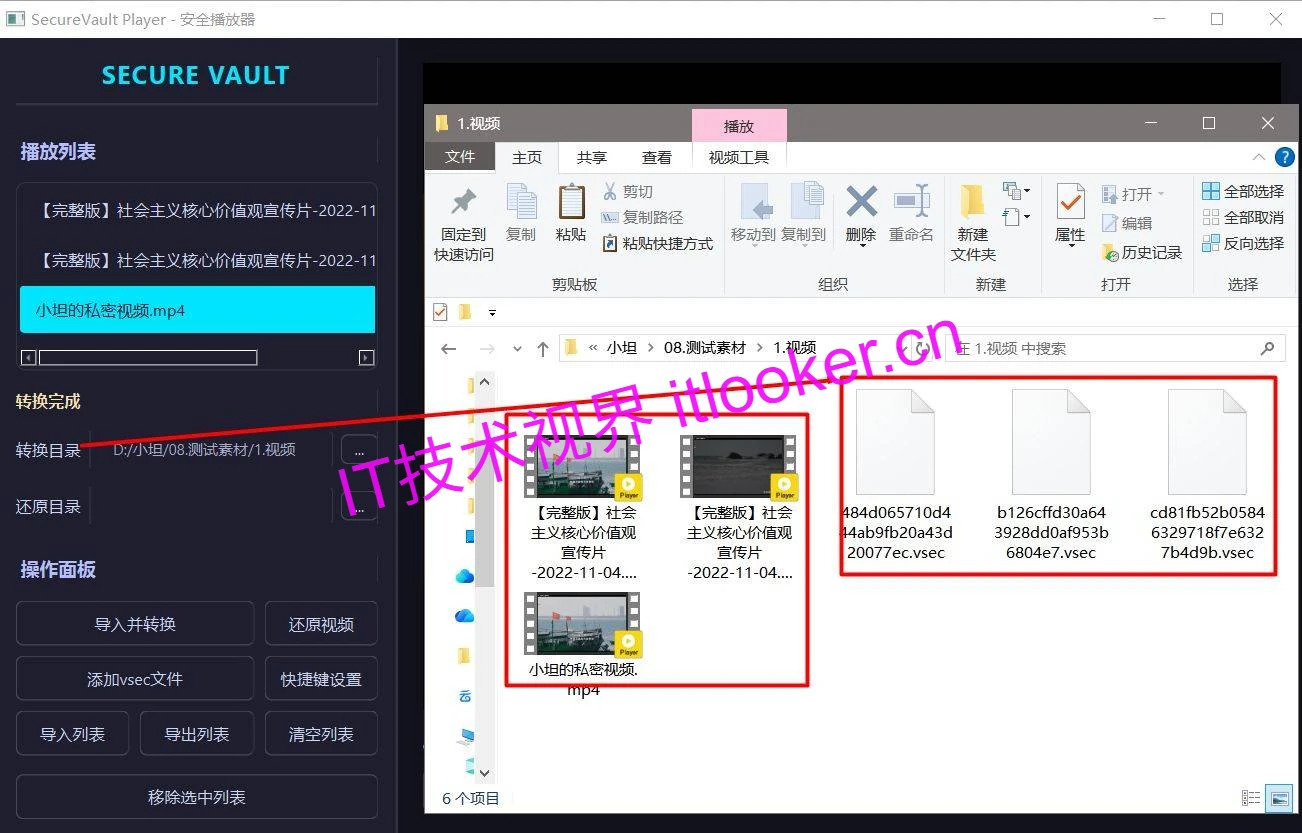1302x833 pixels.
Task: Check the item checkbox near the address bar
Action: (439, 311)
